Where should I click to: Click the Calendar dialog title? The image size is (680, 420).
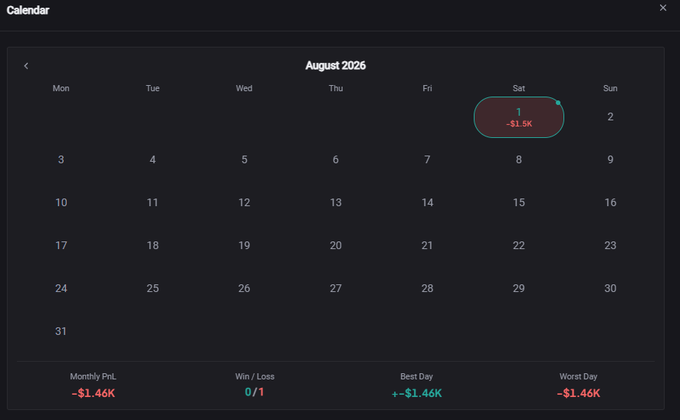[x=28, y=10]
